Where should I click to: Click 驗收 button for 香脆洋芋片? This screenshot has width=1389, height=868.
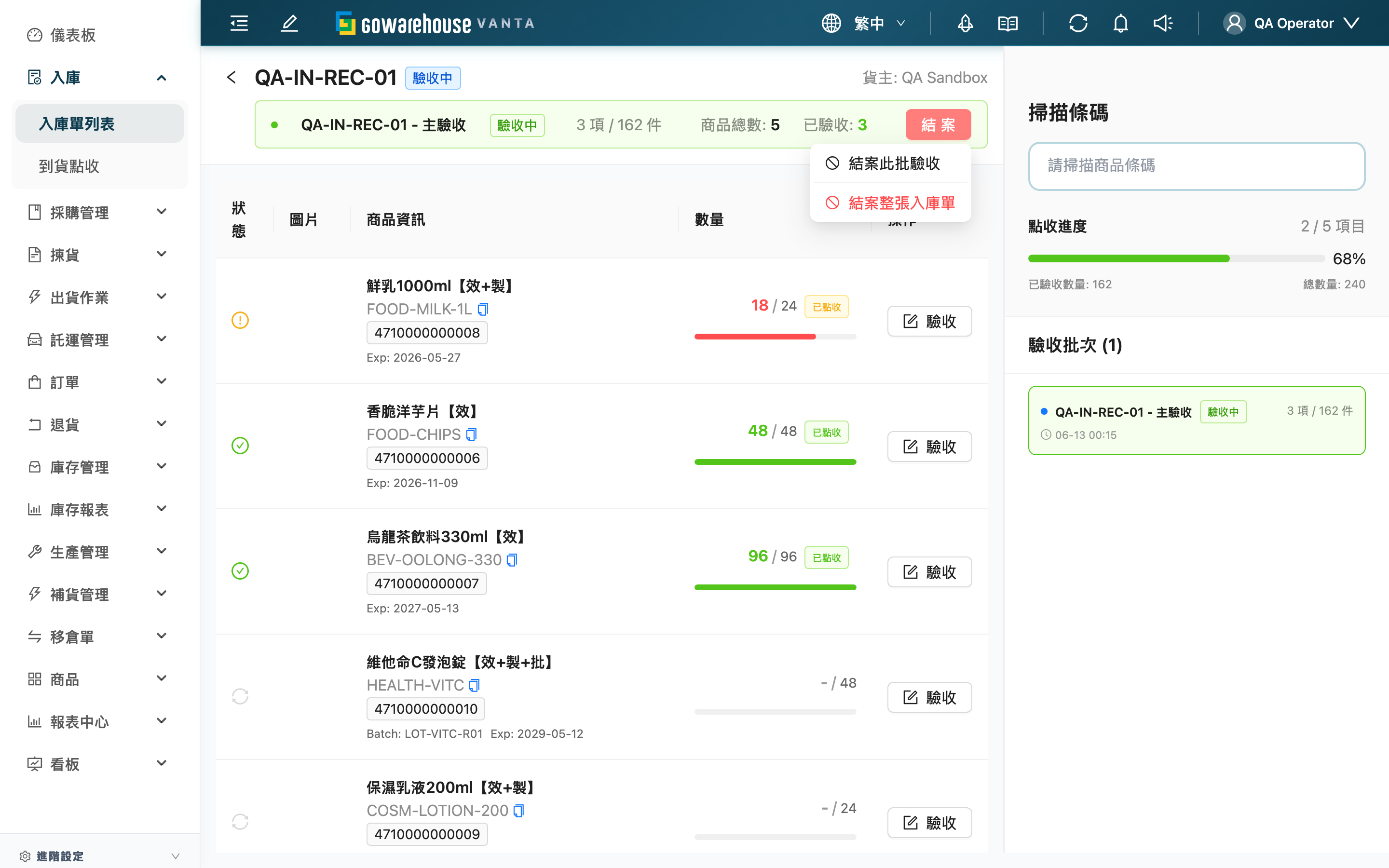929,446
